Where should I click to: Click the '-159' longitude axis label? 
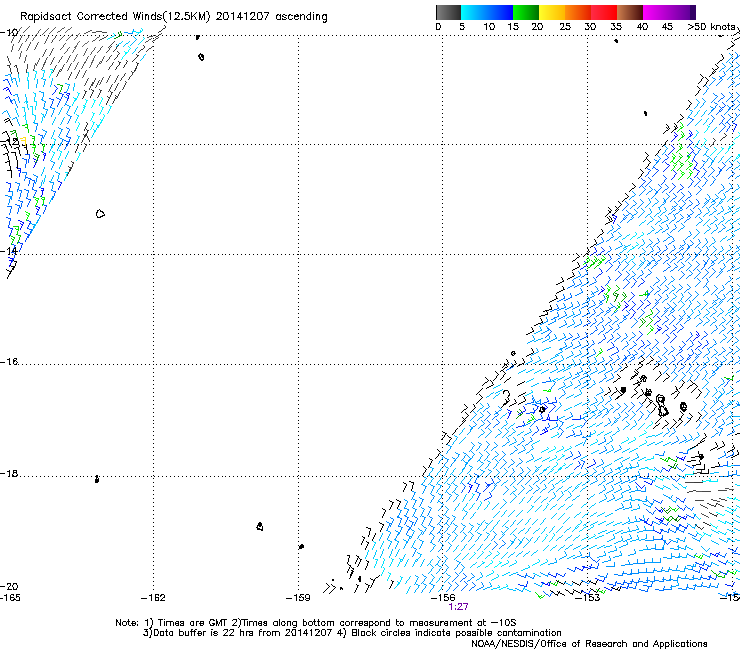point(298,598)
